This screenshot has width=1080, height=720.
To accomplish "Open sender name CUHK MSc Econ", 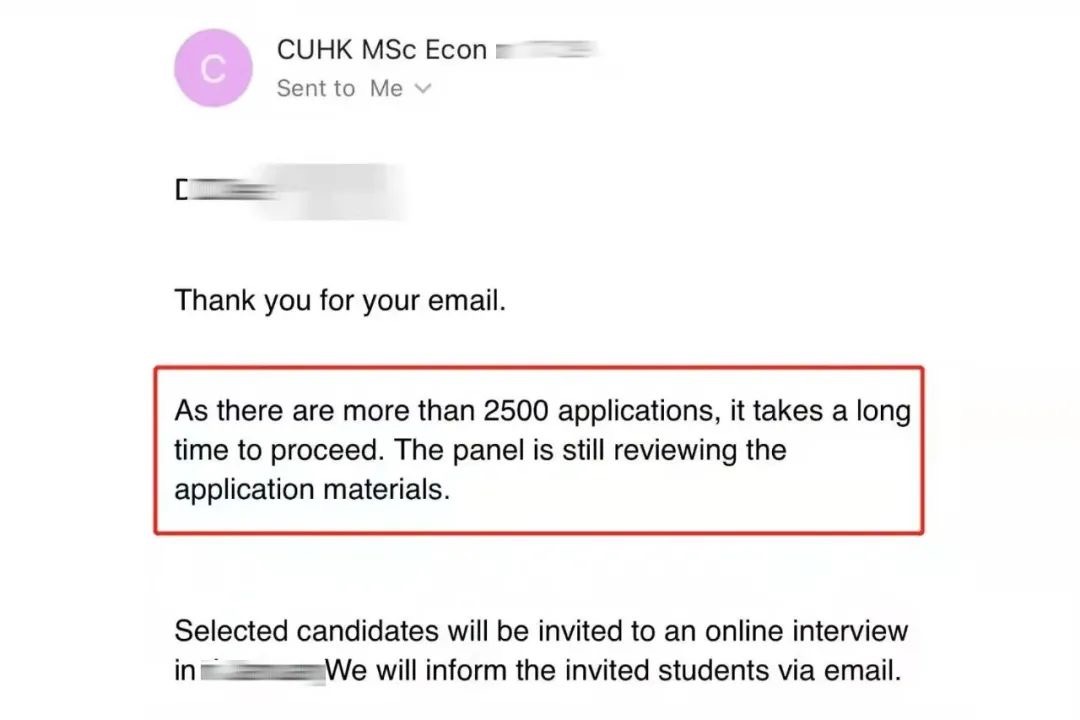I will coord(382,50).
